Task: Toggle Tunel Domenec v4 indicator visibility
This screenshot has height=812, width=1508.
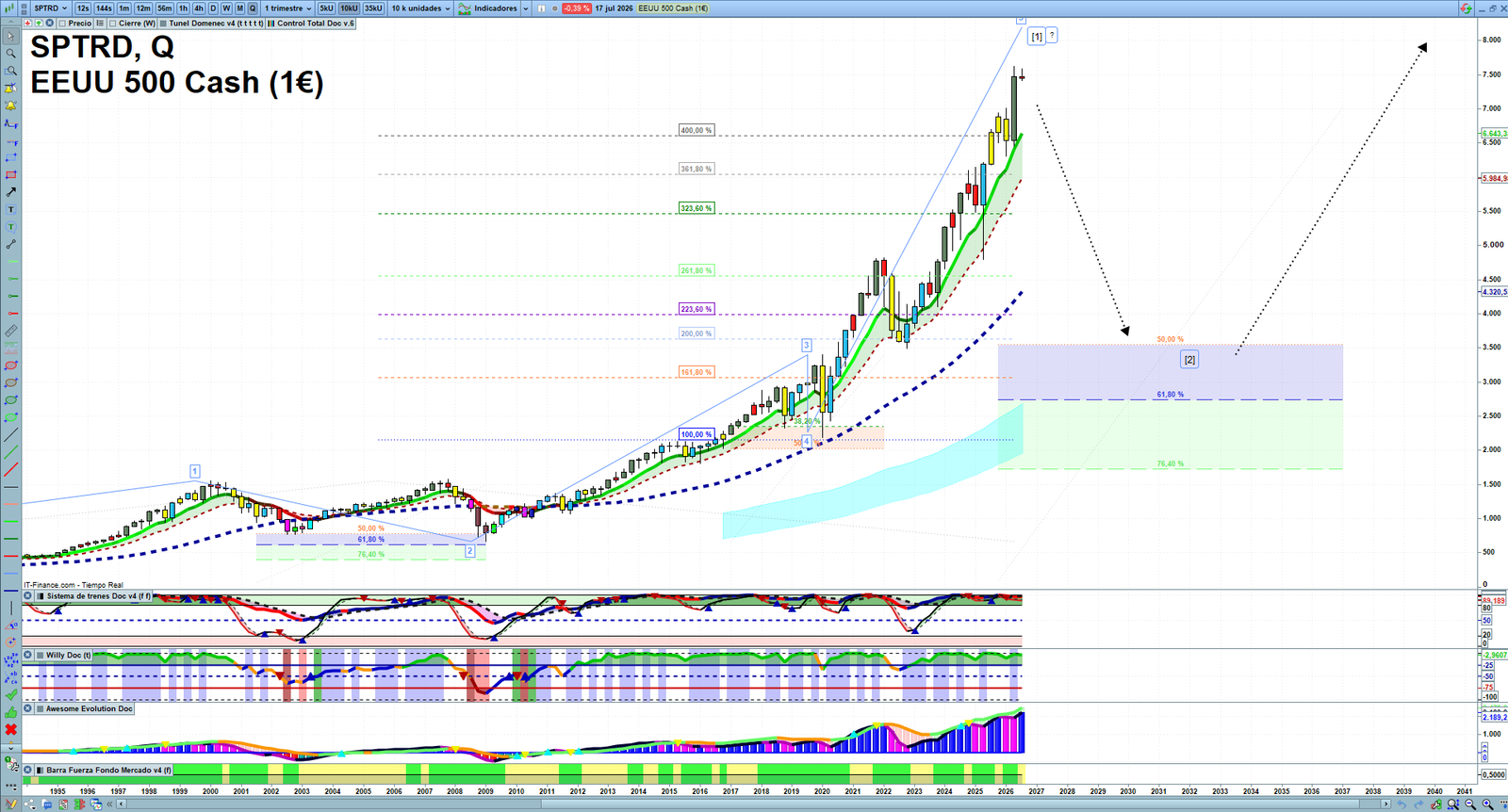Action: pyautogui.click(x=164, y=24)
